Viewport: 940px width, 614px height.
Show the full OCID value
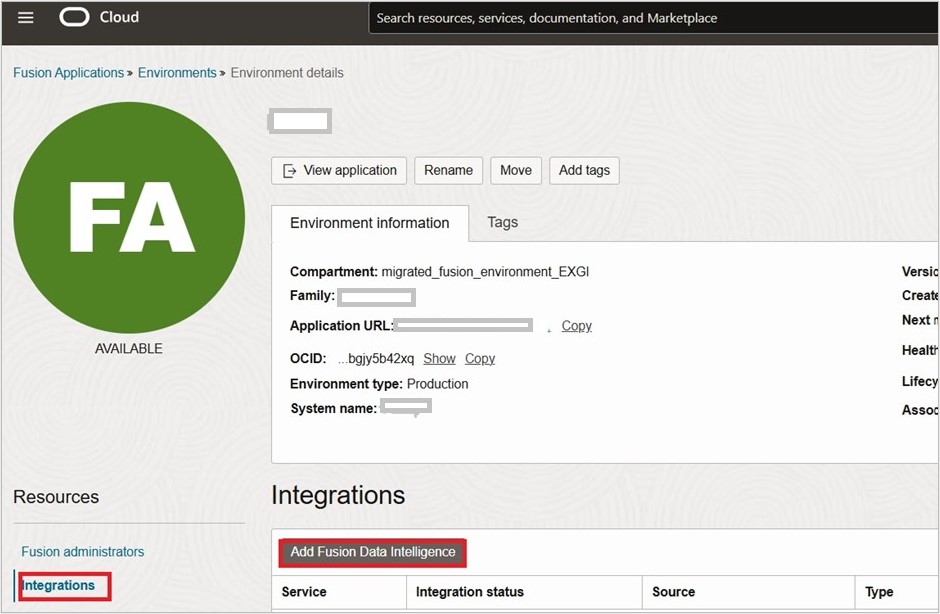[x=439, y=358]
